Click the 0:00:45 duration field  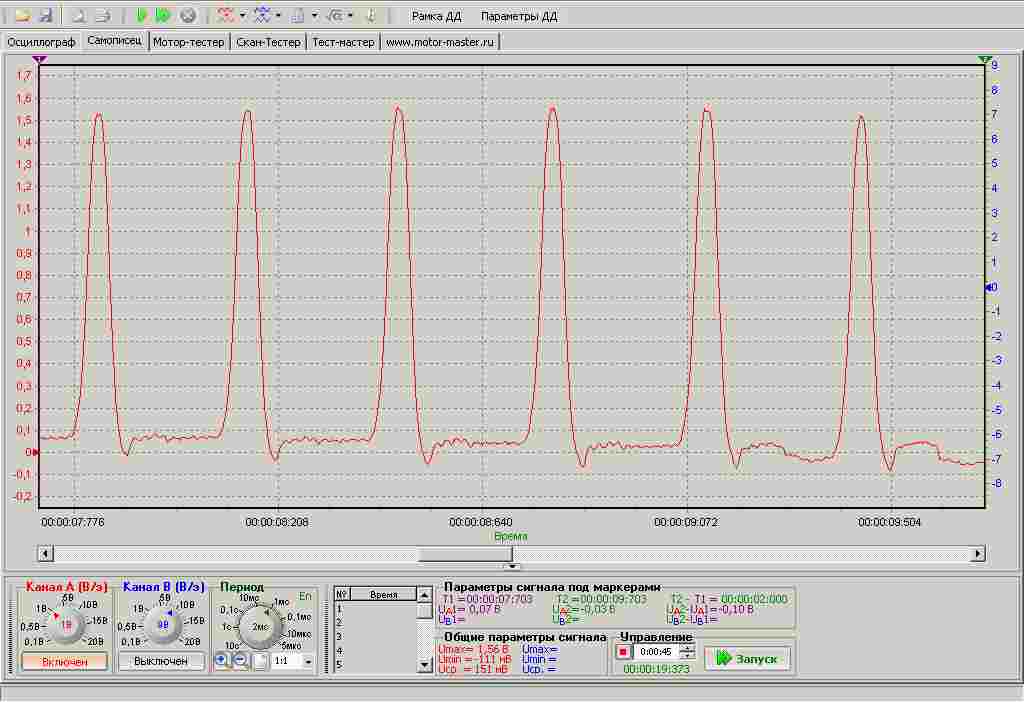[x=656, y=652]
